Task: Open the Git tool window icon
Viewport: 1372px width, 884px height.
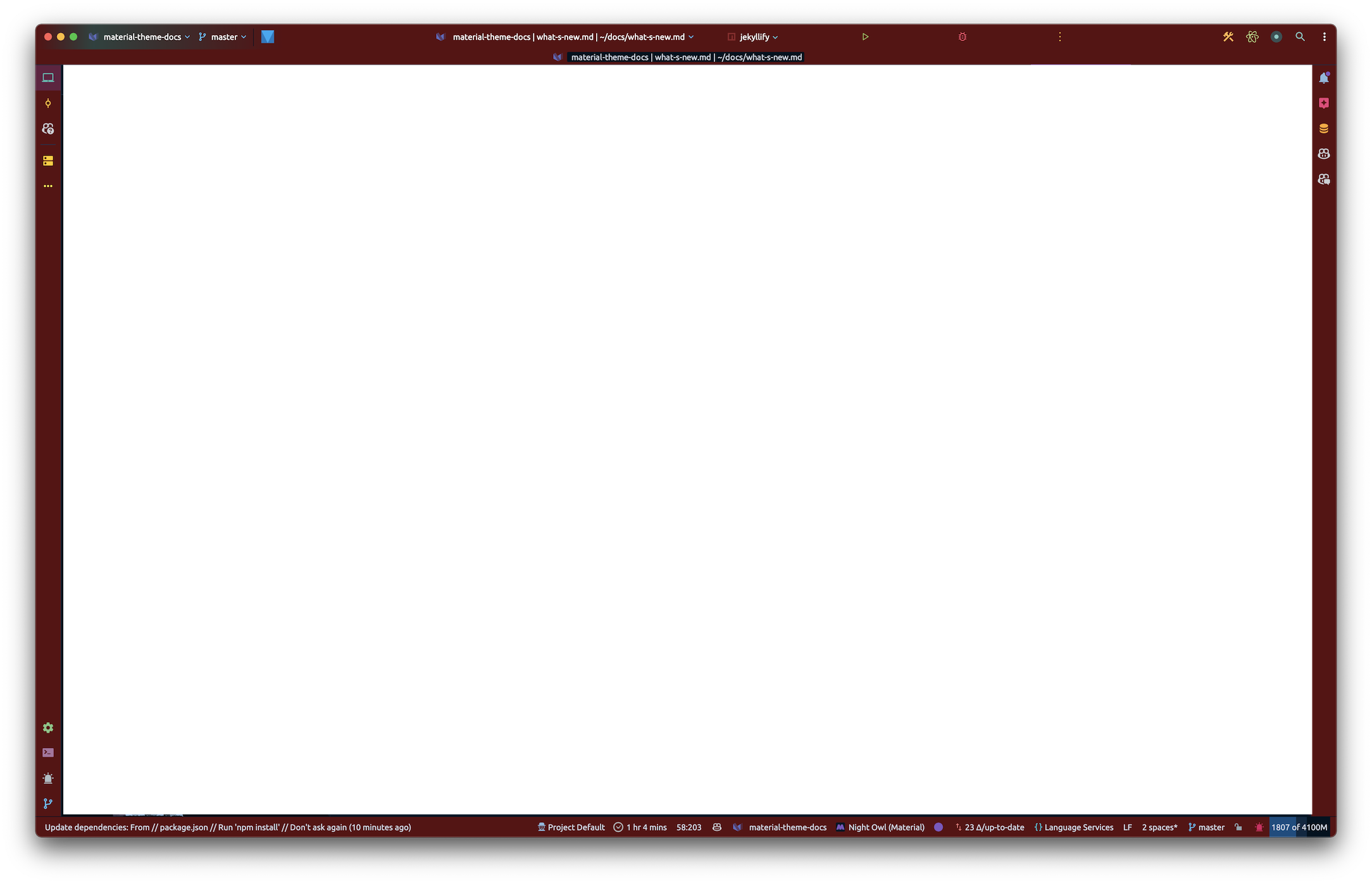Action: (48, 803)
